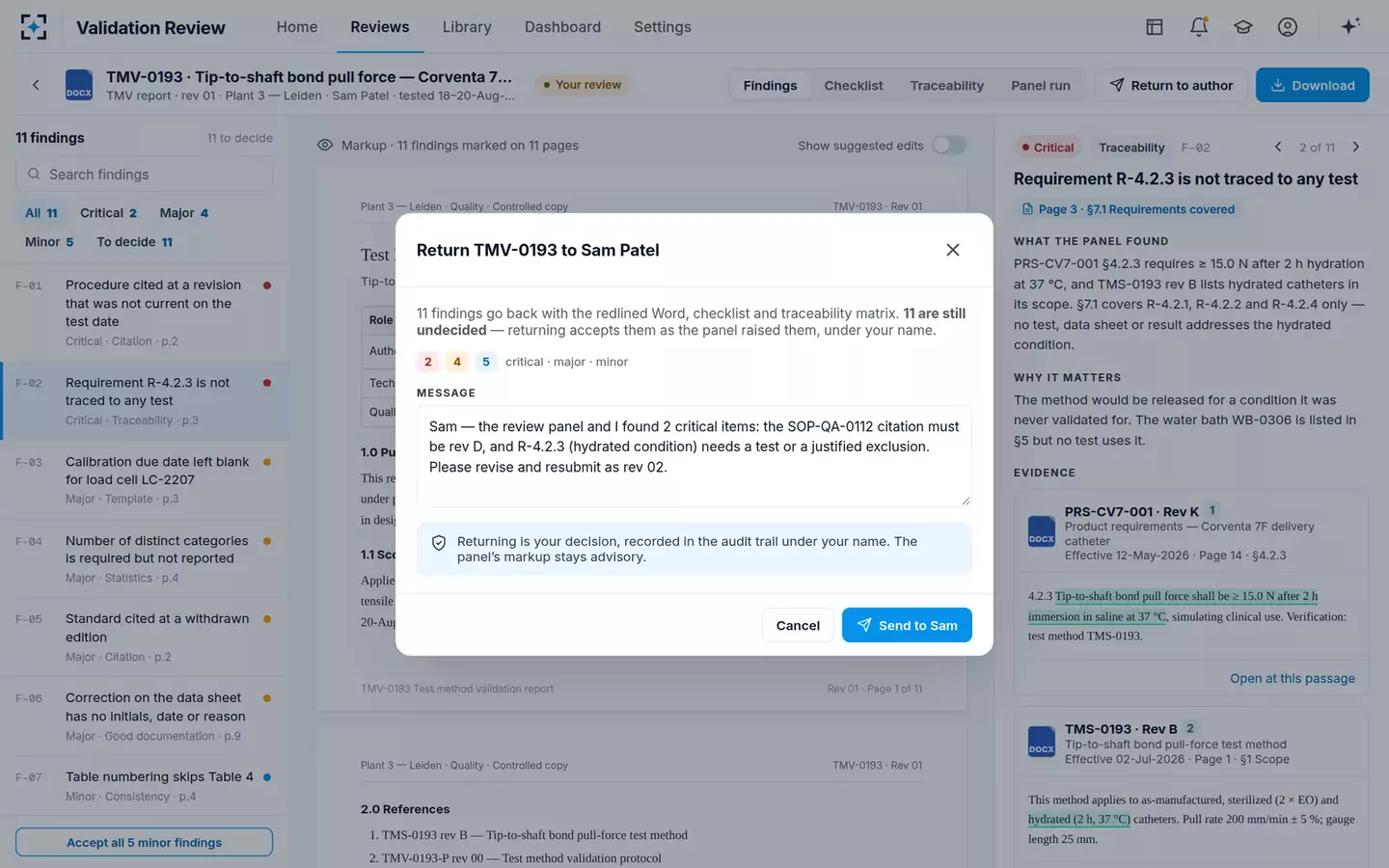Click the download arrow icon
This screenshot has height=868, width=1389.
(x=1278, y=85)
